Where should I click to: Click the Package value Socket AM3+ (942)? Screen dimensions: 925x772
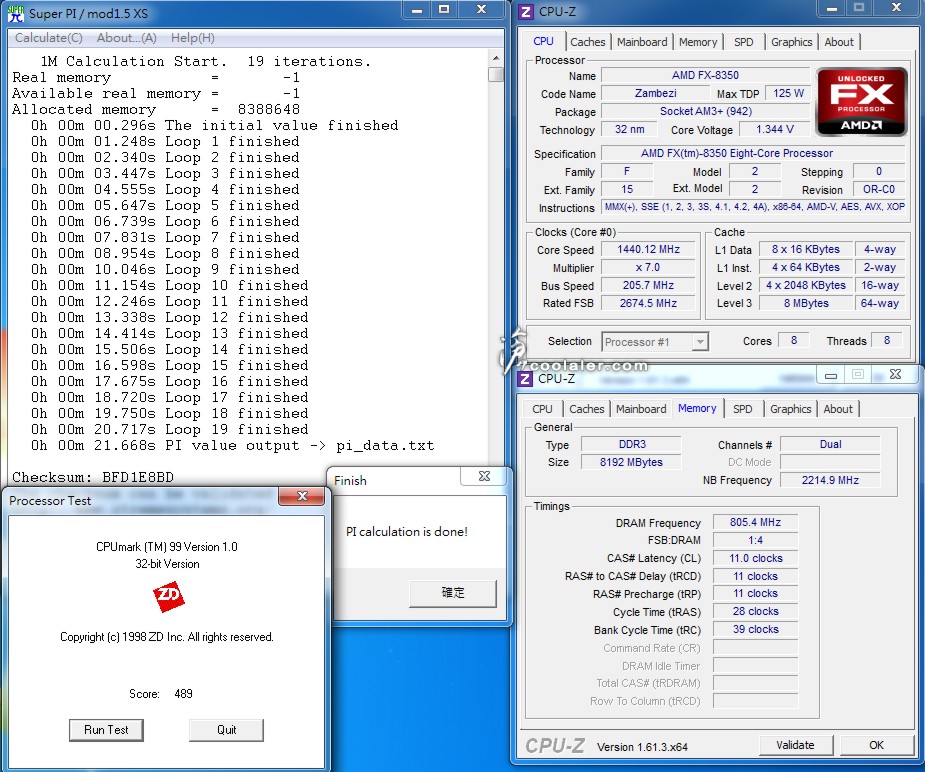coord(705,111)
